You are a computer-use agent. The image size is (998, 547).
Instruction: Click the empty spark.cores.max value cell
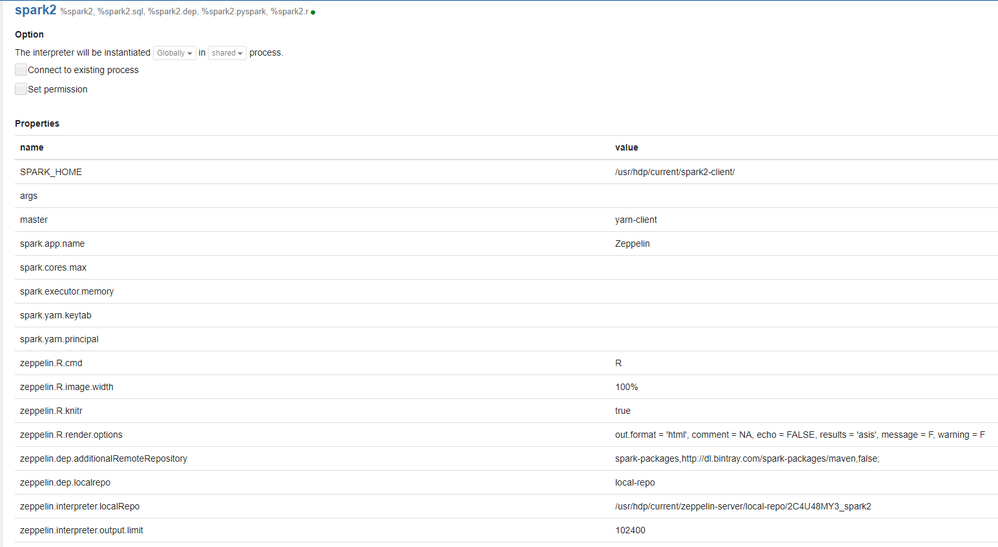pyautogui.click(x=800, y=268)
